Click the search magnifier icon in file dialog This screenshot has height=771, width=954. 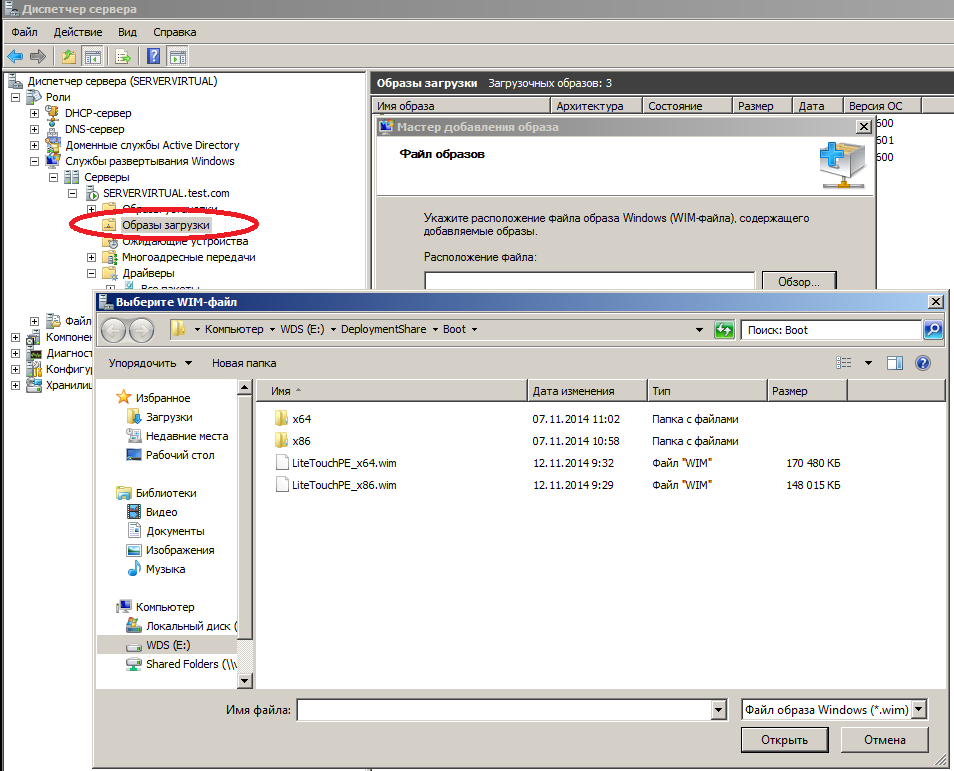pyautogui.click(x=933, y=330)
